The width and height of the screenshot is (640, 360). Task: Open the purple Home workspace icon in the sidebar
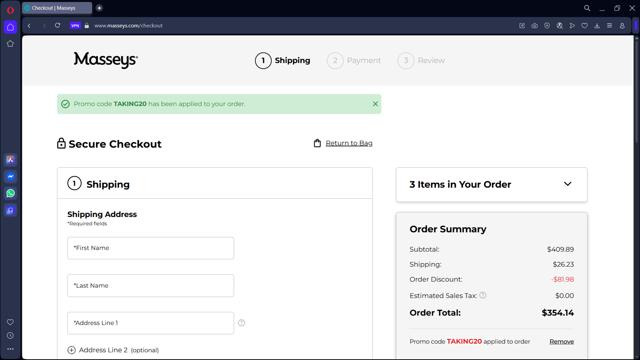coord(10,27)
